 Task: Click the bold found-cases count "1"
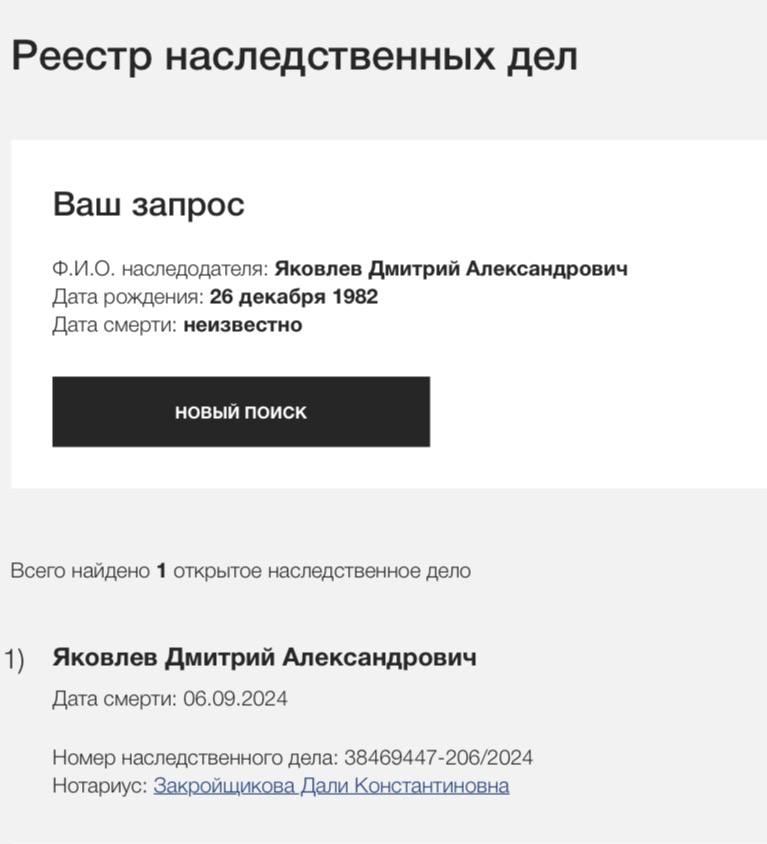[161, 571]
